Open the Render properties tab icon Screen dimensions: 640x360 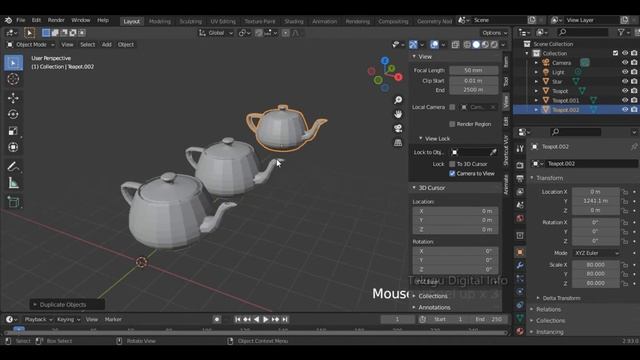point(520,165)
